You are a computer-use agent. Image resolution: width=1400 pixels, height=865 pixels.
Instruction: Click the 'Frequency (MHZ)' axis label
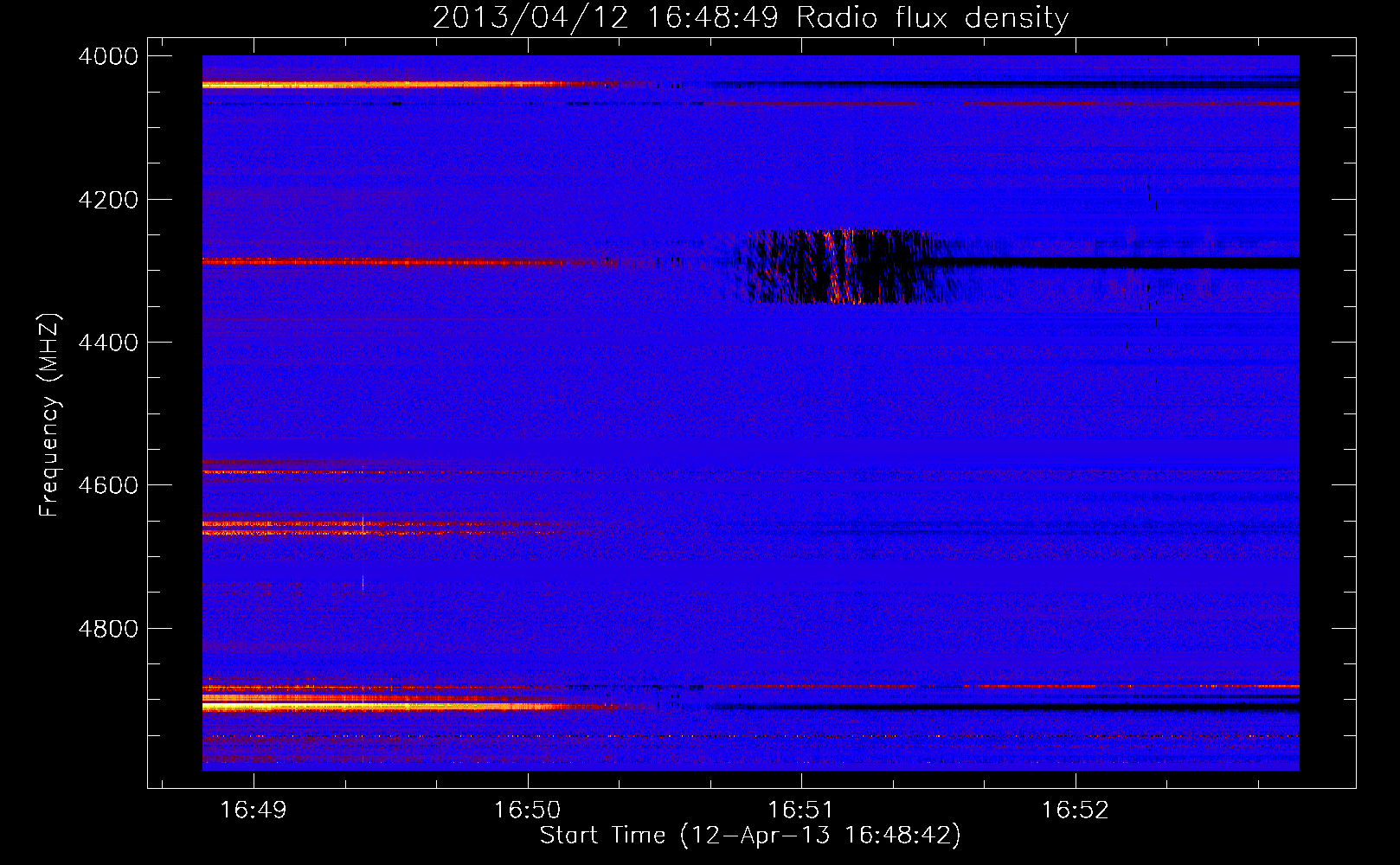pyautogui.click(x=49, y=415)
